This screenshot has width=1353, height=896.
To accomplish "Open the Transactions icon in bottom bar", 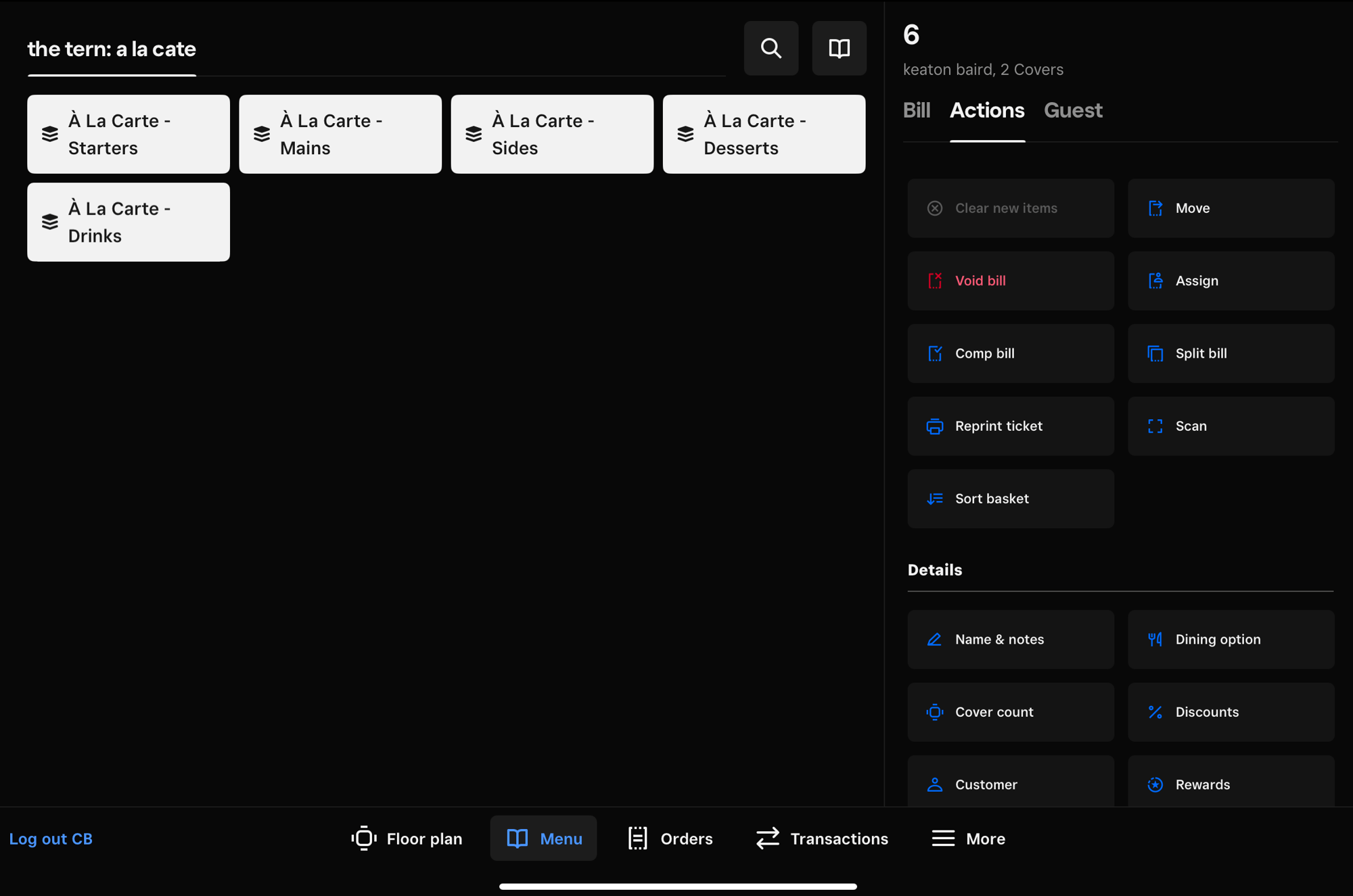I will 767,838.
